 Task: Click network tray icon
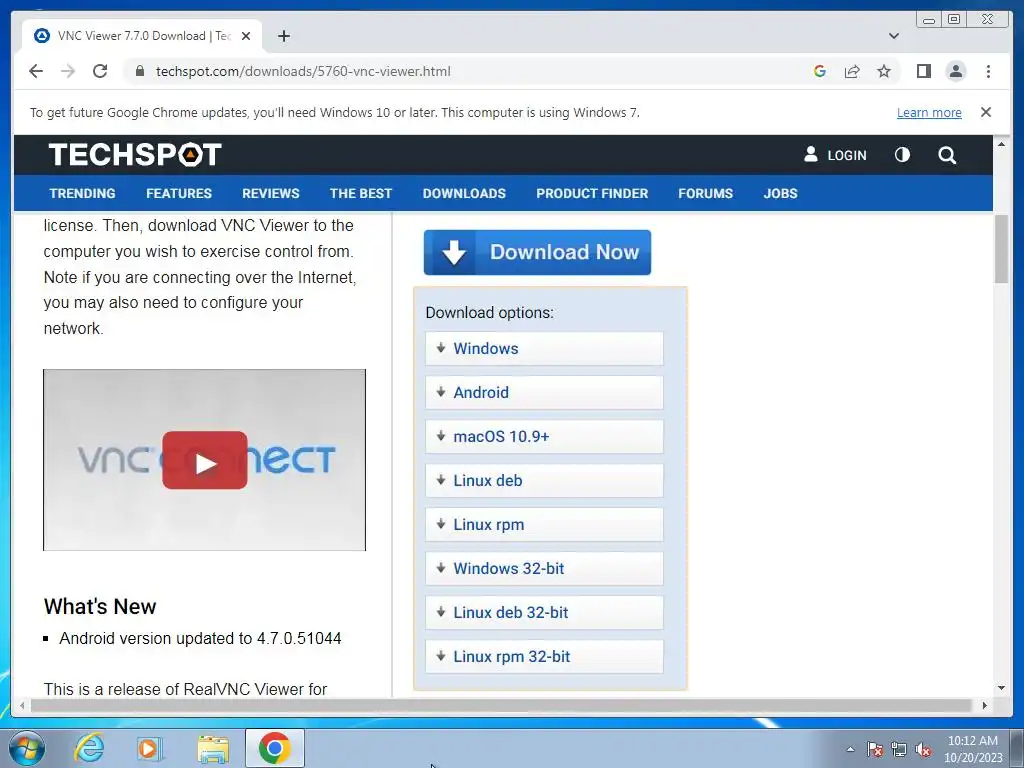coord(899,749)
